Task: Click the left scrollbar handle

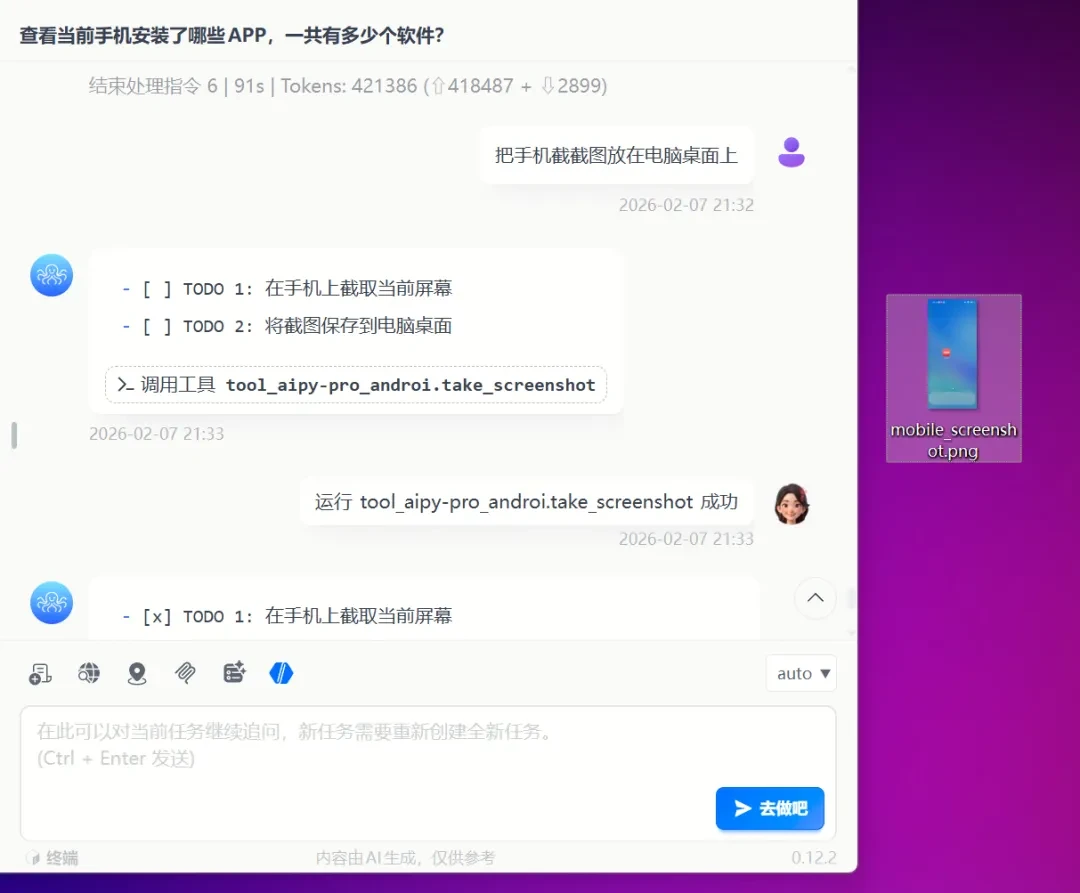Action: pos(14,435)
